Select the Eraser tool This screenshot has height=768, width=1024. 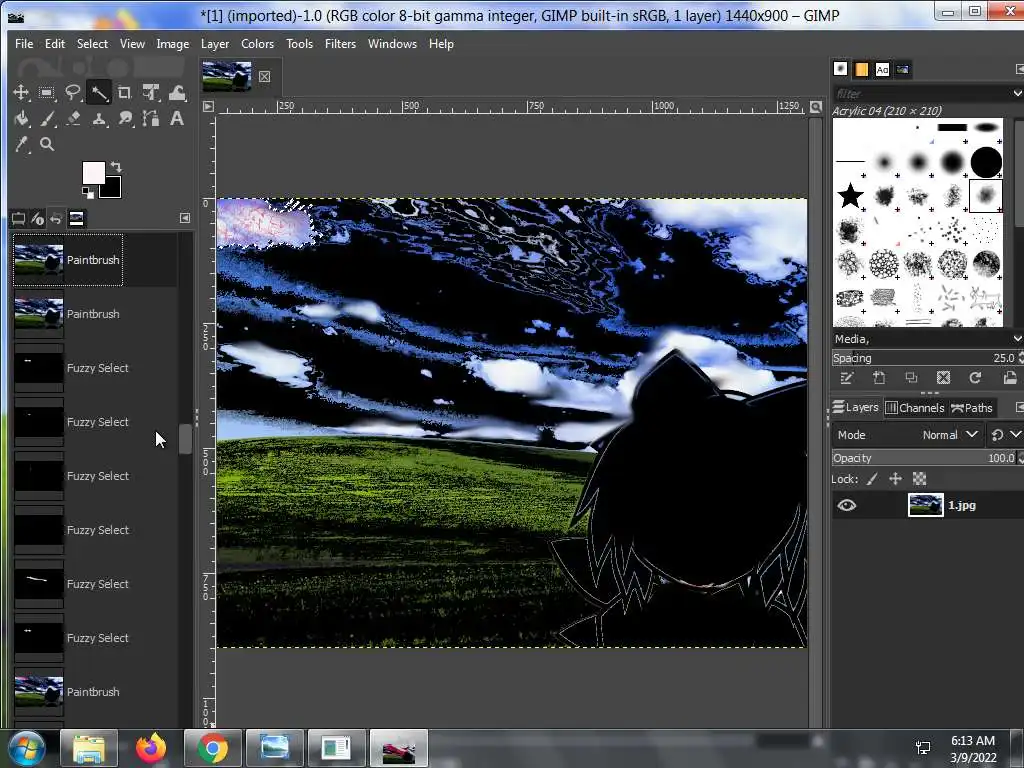pyautogui.click(x=72, y=119)
